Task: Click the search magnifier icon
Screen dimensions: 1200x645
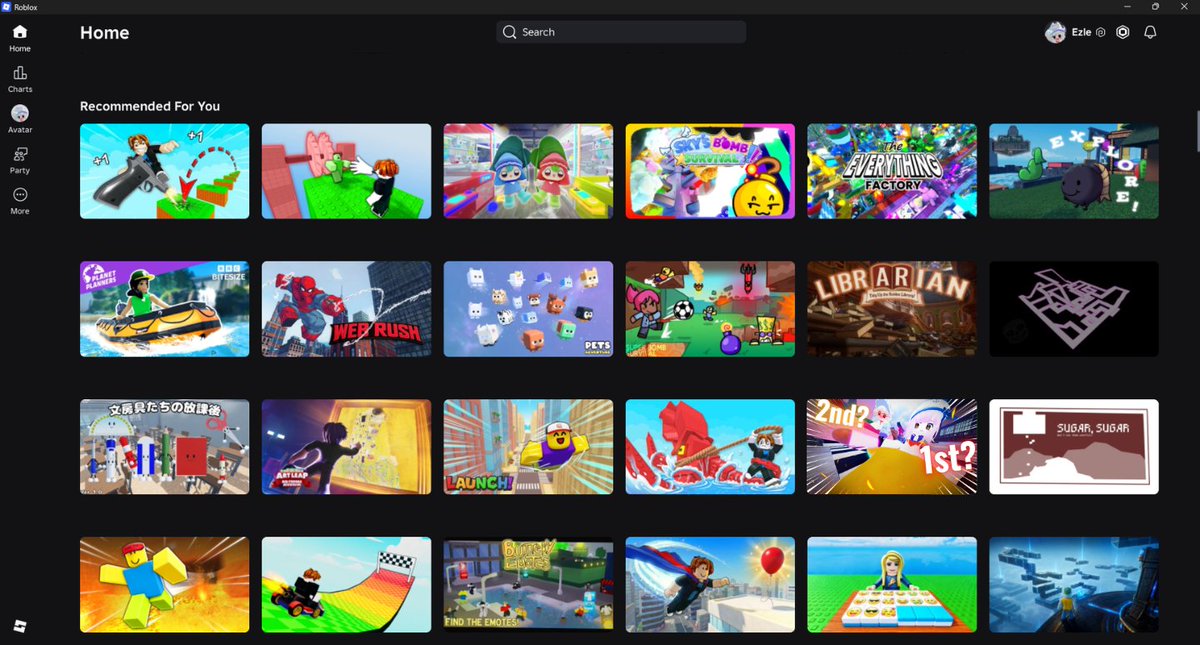Action: coord(510,32)
